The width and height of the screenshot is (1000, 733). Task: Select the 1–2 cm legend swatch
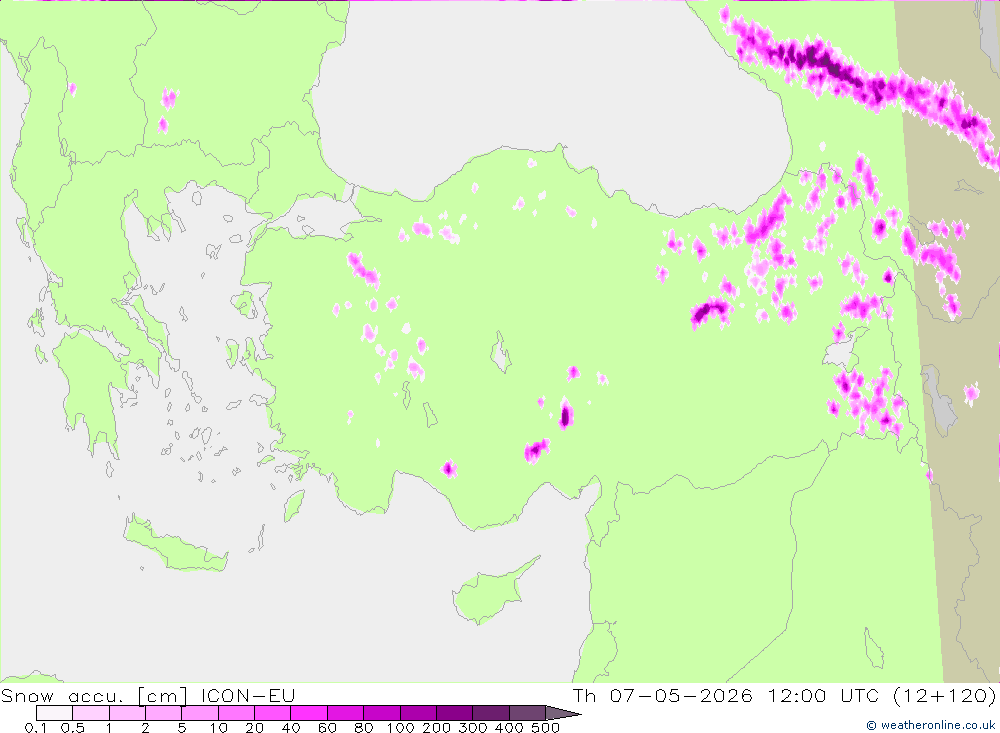[x=127, y=713]
